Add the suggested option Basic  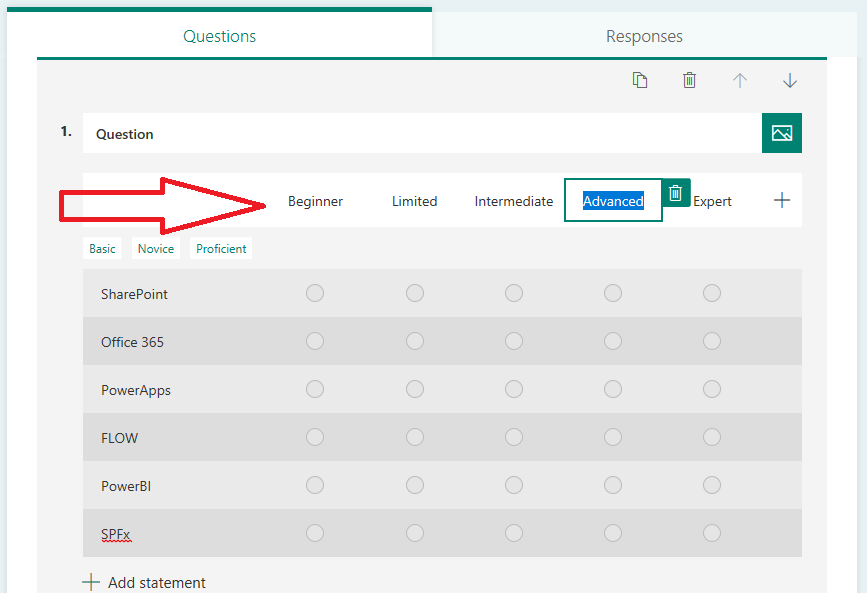[x=102, y=248]
